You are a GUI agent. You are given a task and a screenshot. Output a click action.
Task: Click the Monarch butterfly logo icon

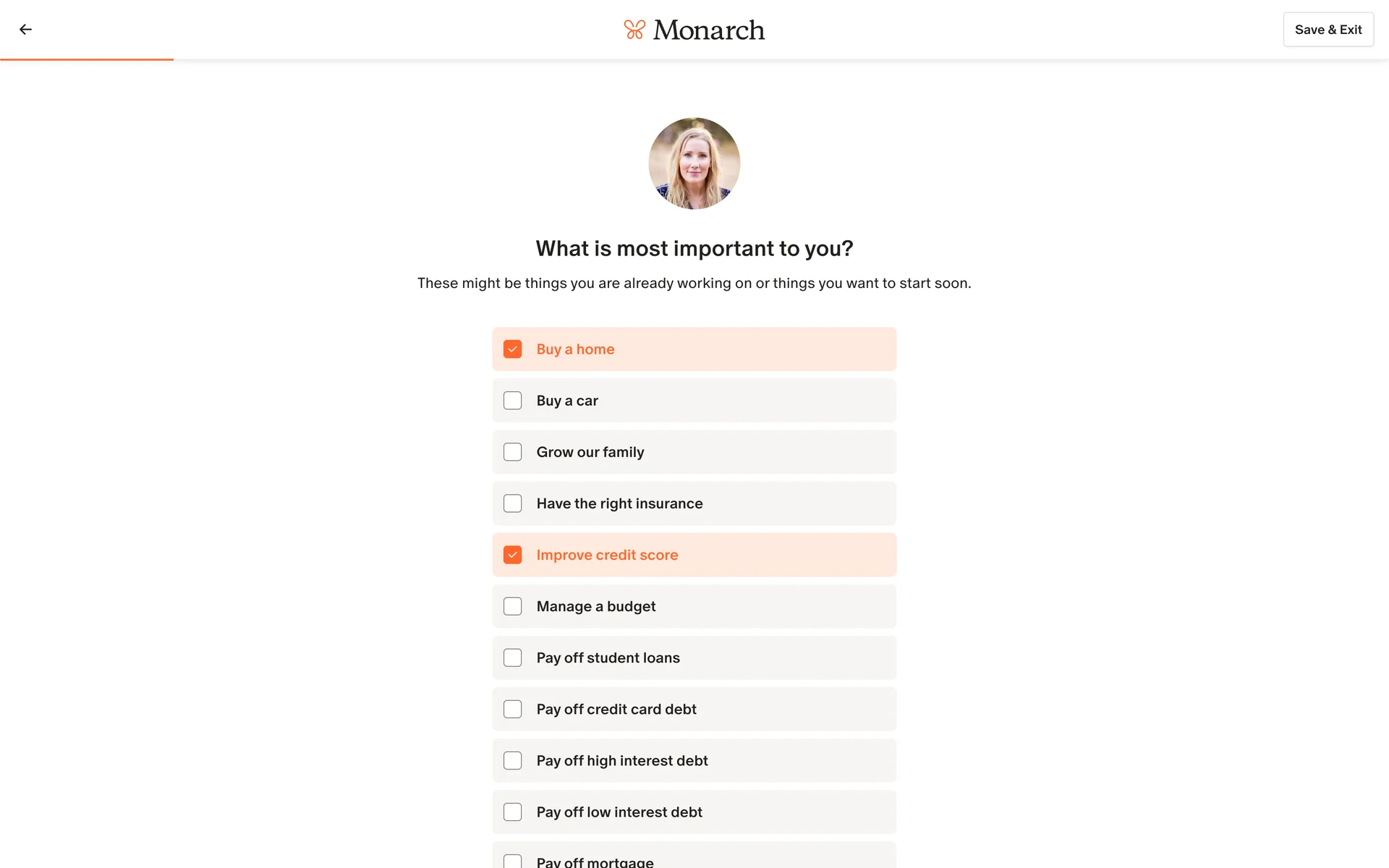[634, 30]
